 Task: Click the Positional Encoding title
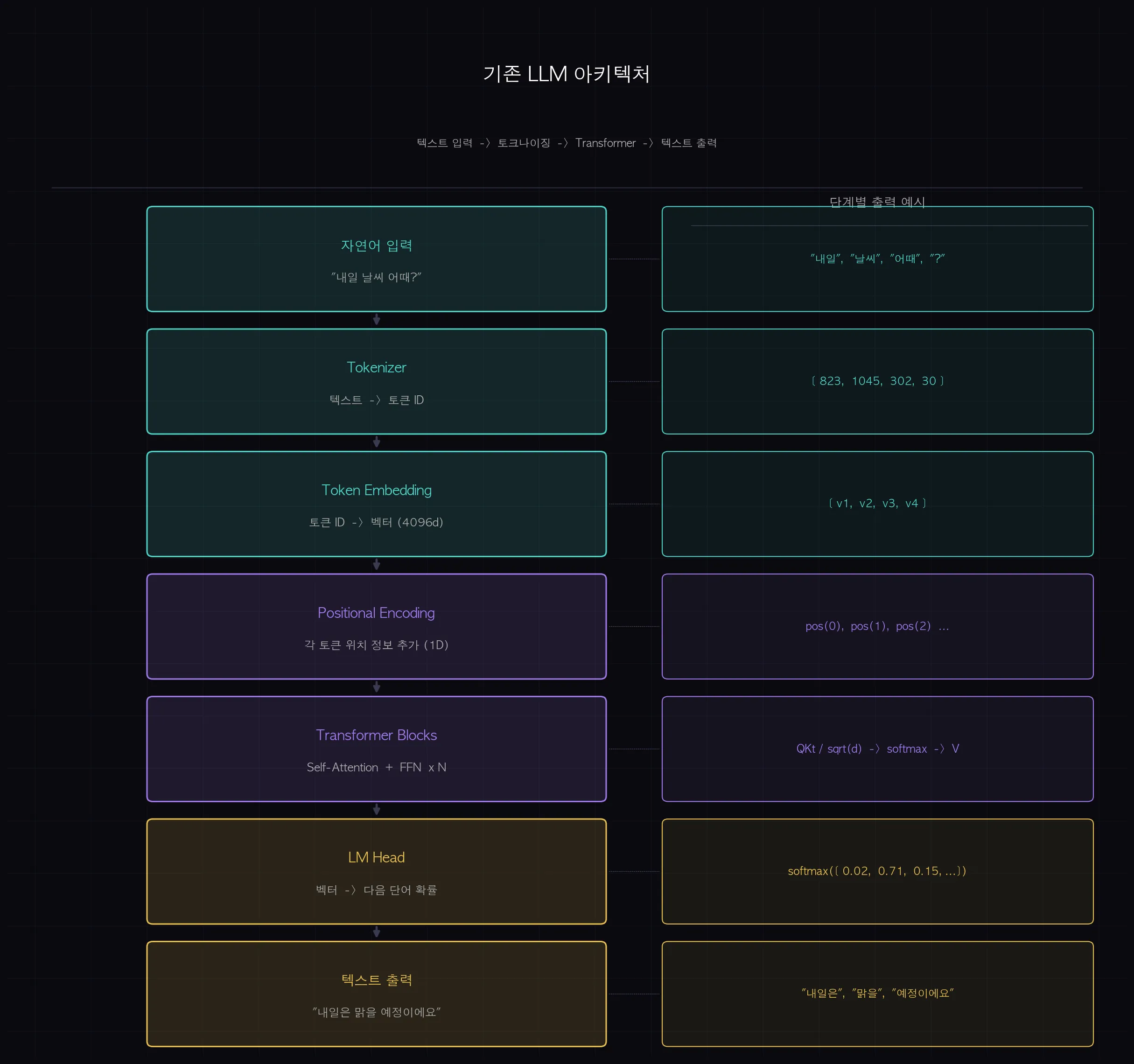pos(377,613)
